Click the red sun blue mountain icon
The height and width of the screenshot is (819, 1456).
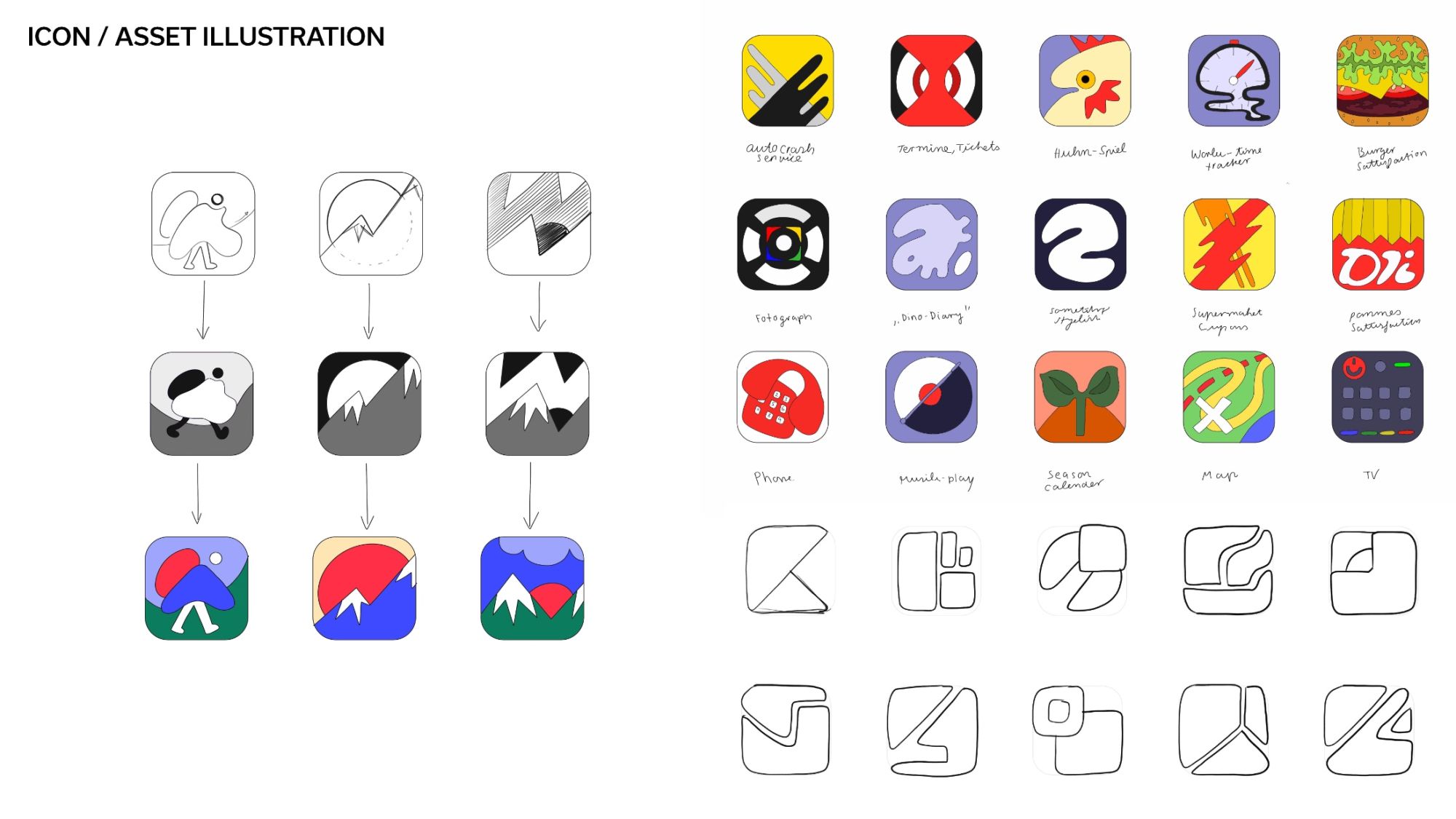click(x=365, y=588)
